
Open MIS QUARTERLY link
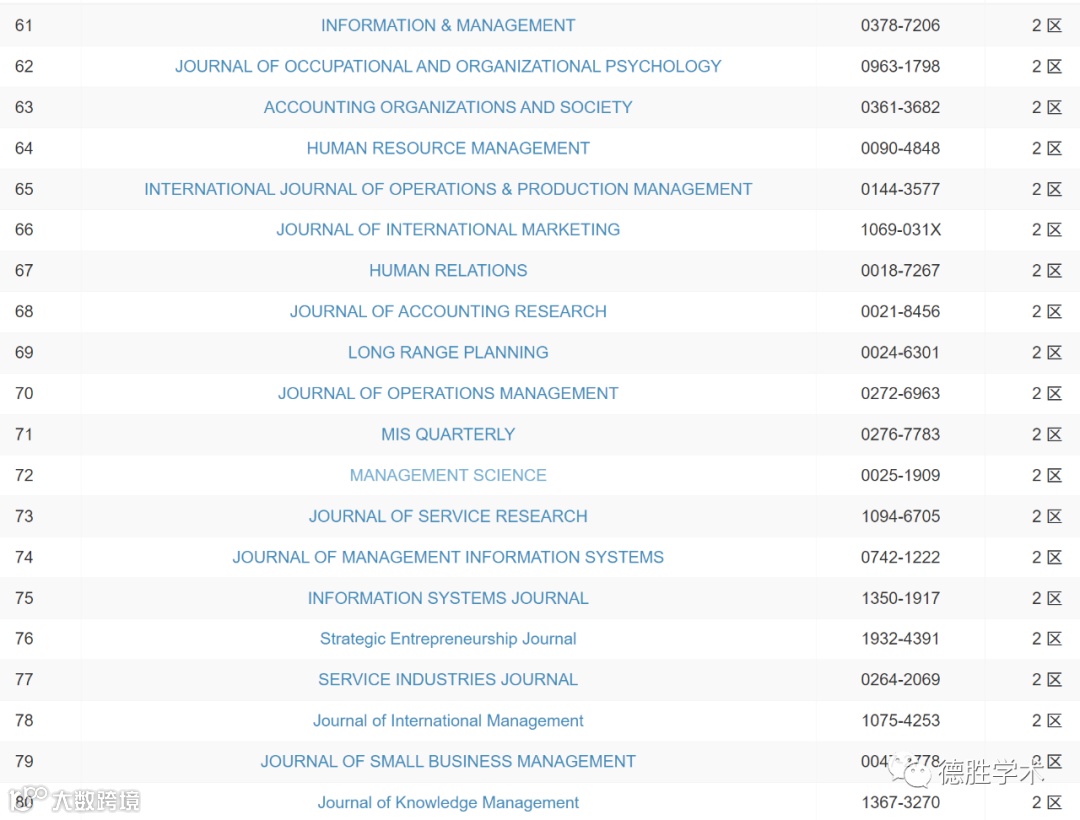click(x=448, y=434)
